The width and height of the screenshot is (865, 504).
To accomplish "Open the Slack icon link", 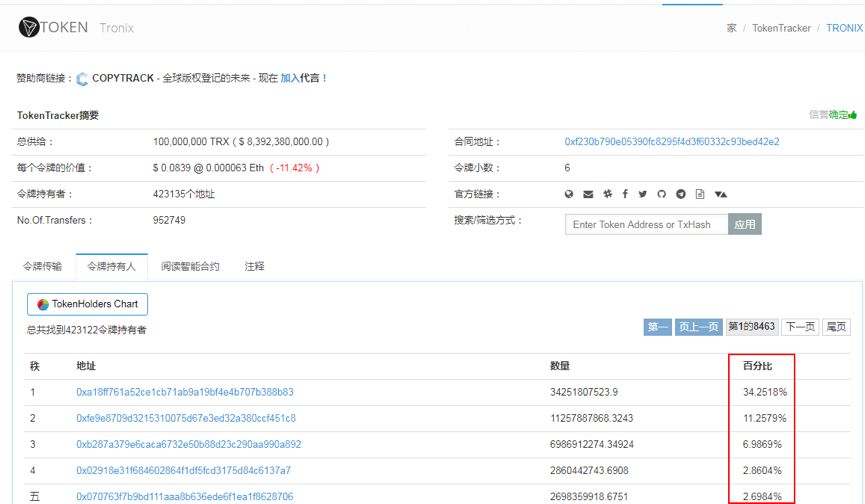I will 607,194.
